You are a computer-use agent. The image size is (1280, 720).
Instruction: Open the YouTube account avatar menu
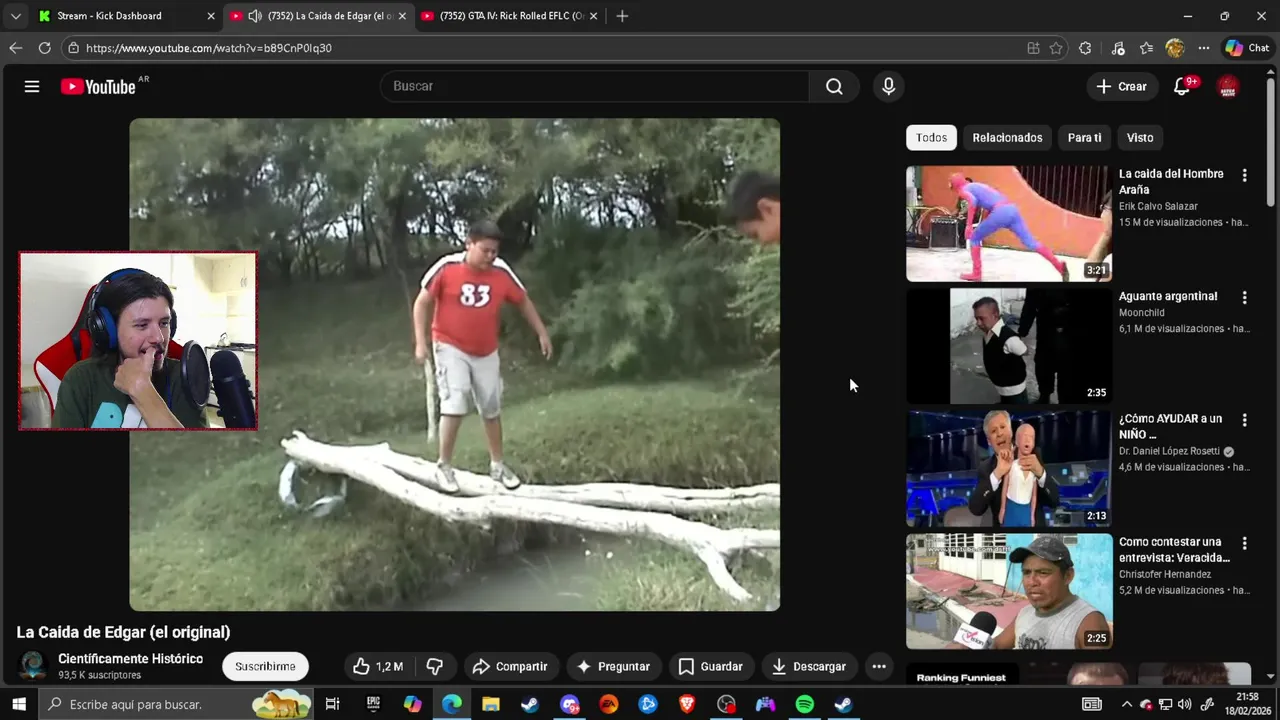[1228, 86]
